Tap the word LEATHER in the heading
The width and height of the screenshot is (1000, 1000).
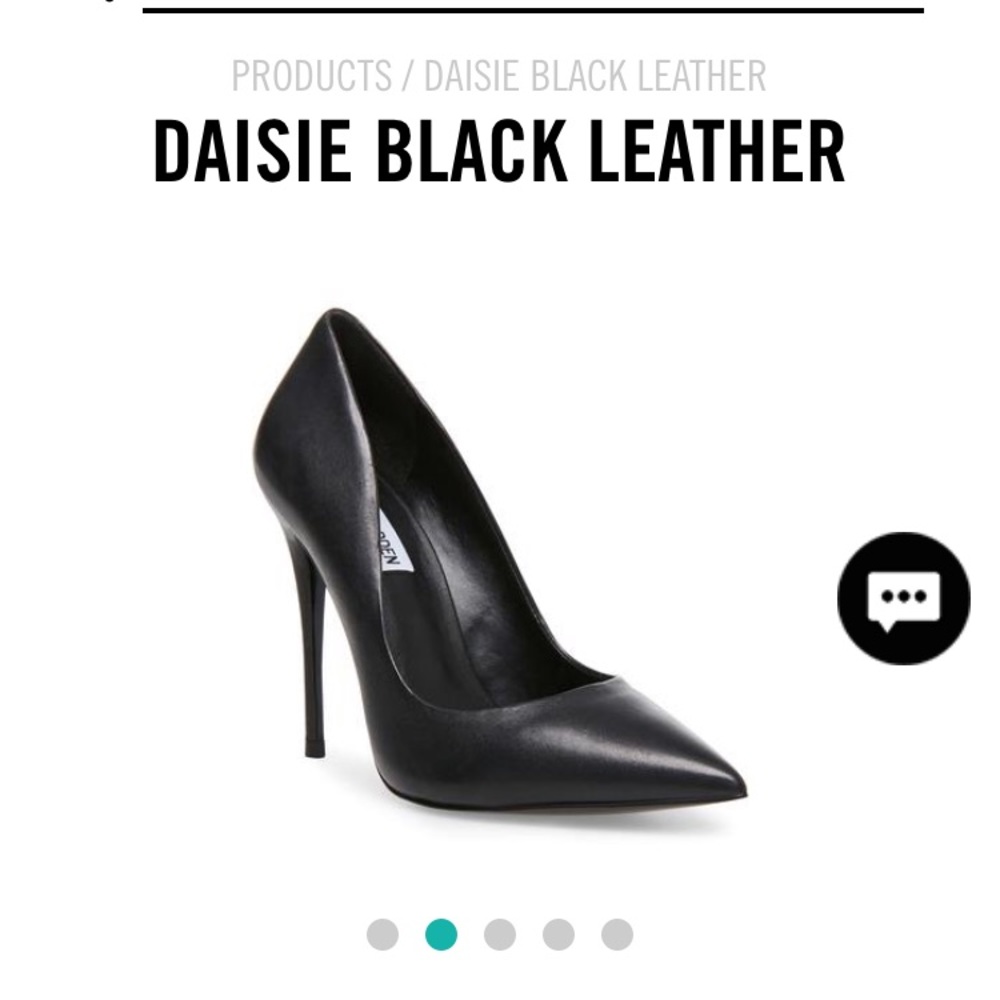click(717, 152)
